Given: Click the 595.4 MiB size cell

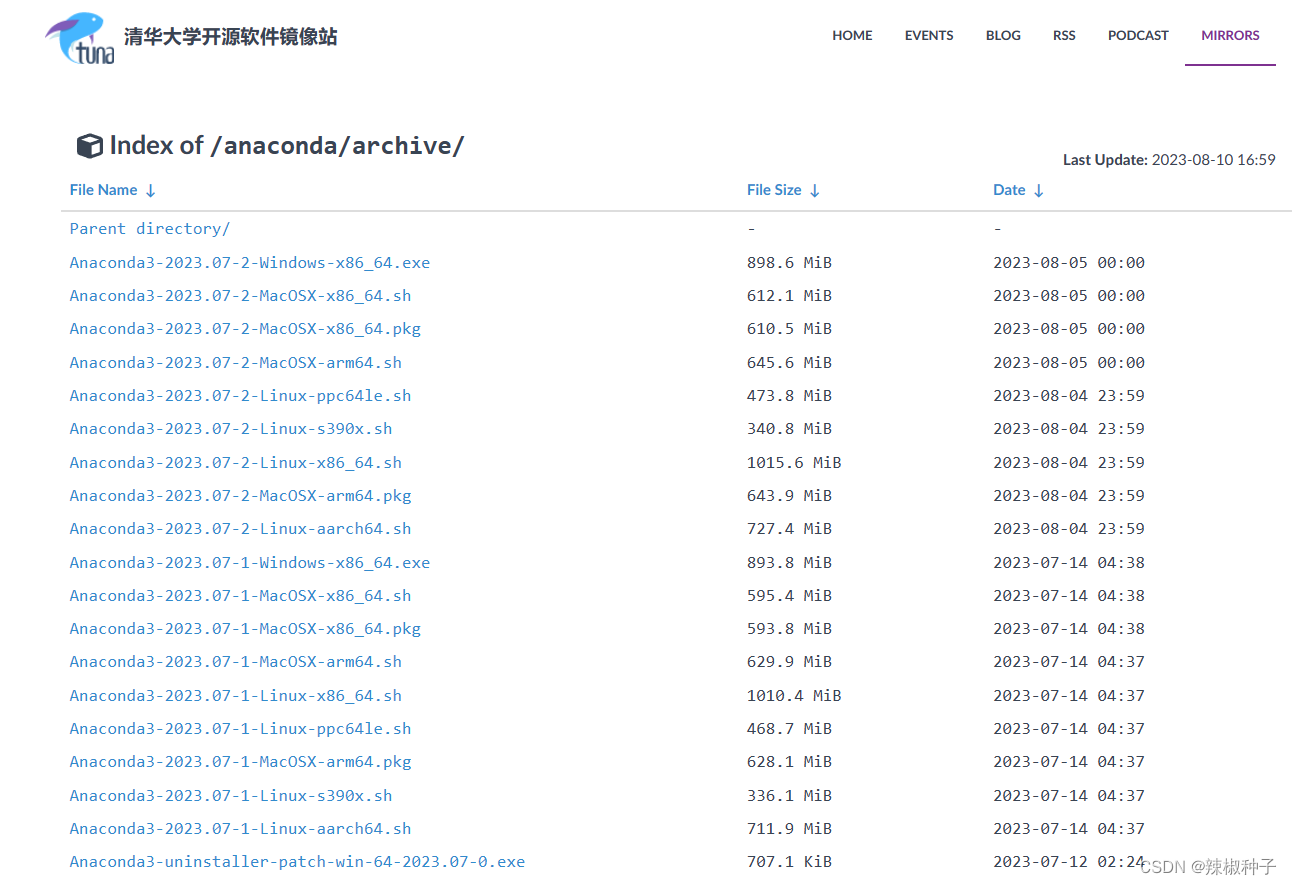Looking at the screenshot, I should (x=789, y=596).
